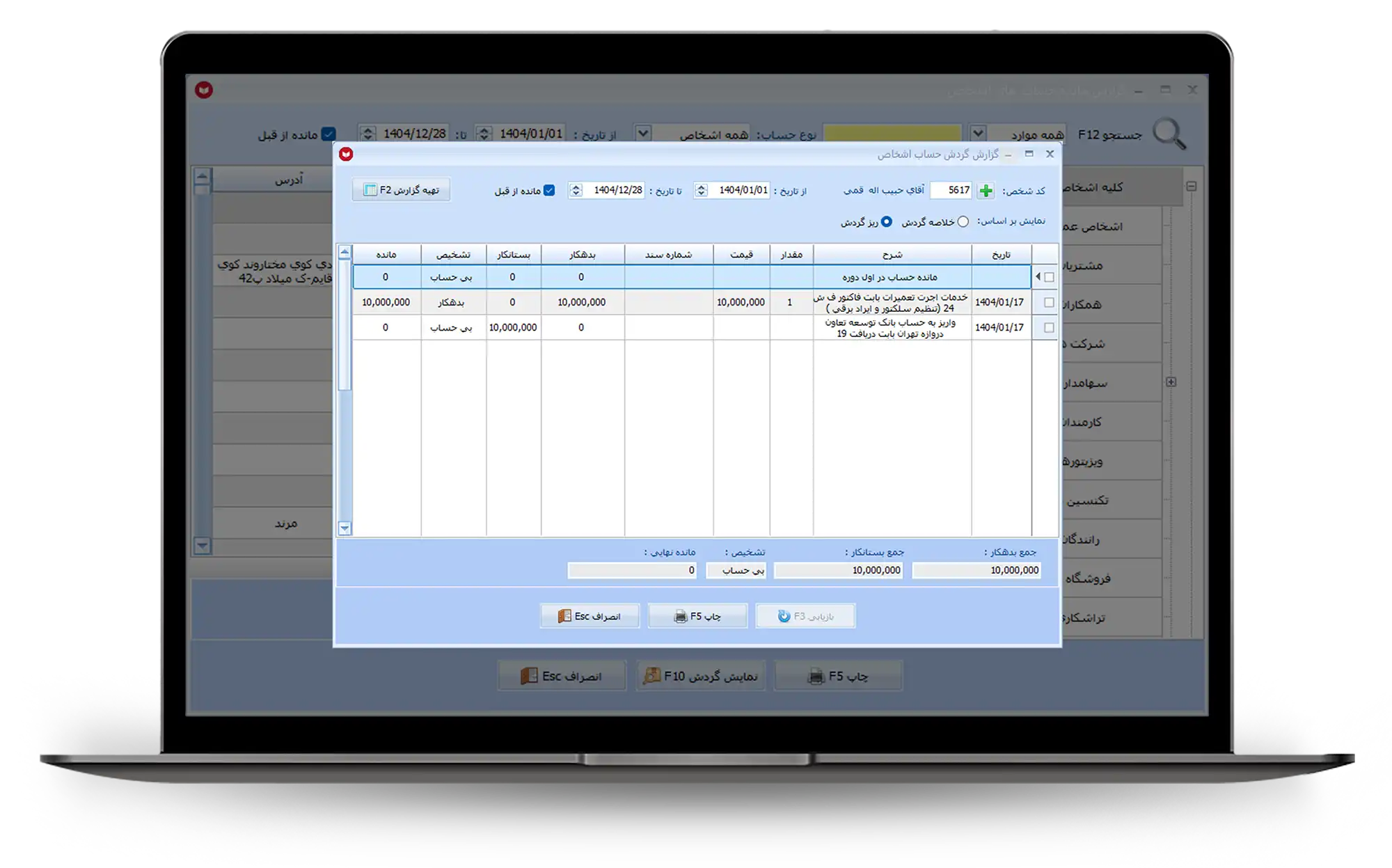
Task: Click the green plus icon beside person code
Action: (x=986, y=191)
